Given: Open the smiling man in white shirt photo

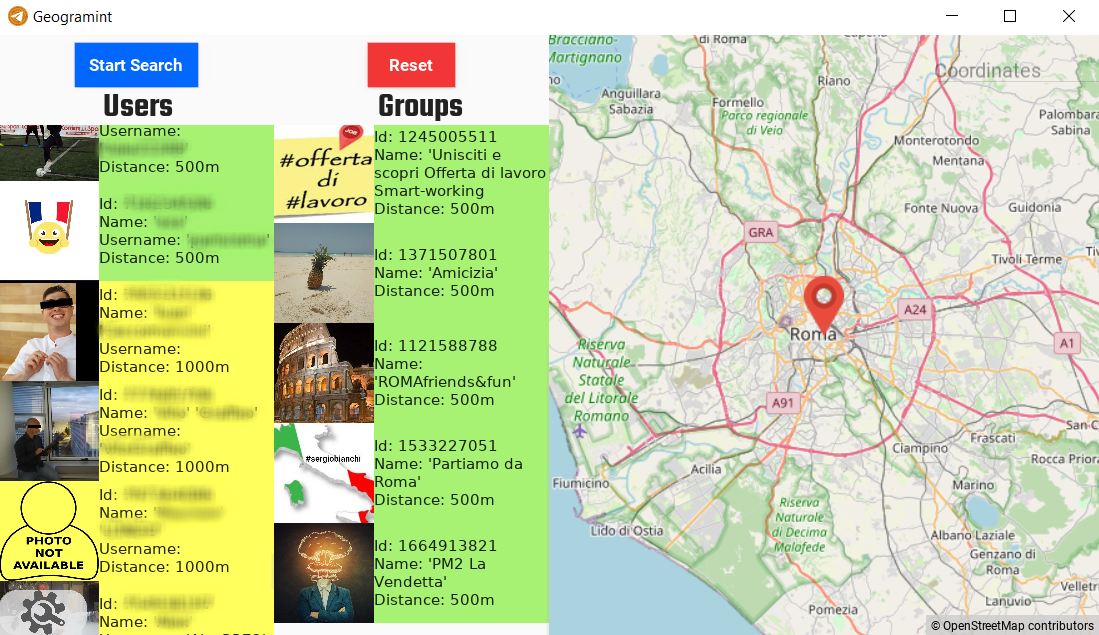Looking at the screenshot, I should [x=49, y=331].
